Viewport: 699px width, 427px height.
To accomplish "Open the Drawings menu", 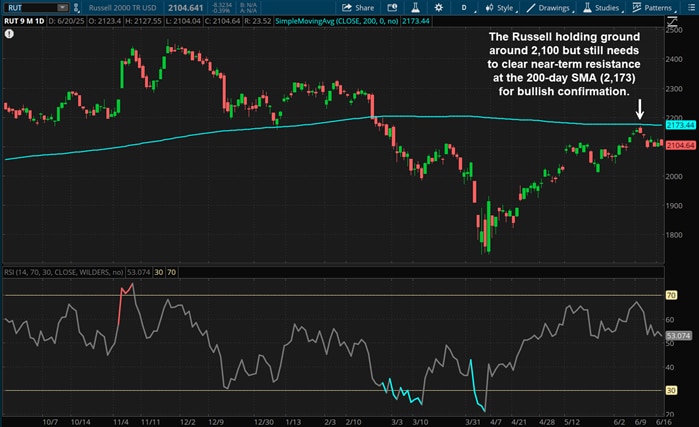I will 549,8.
